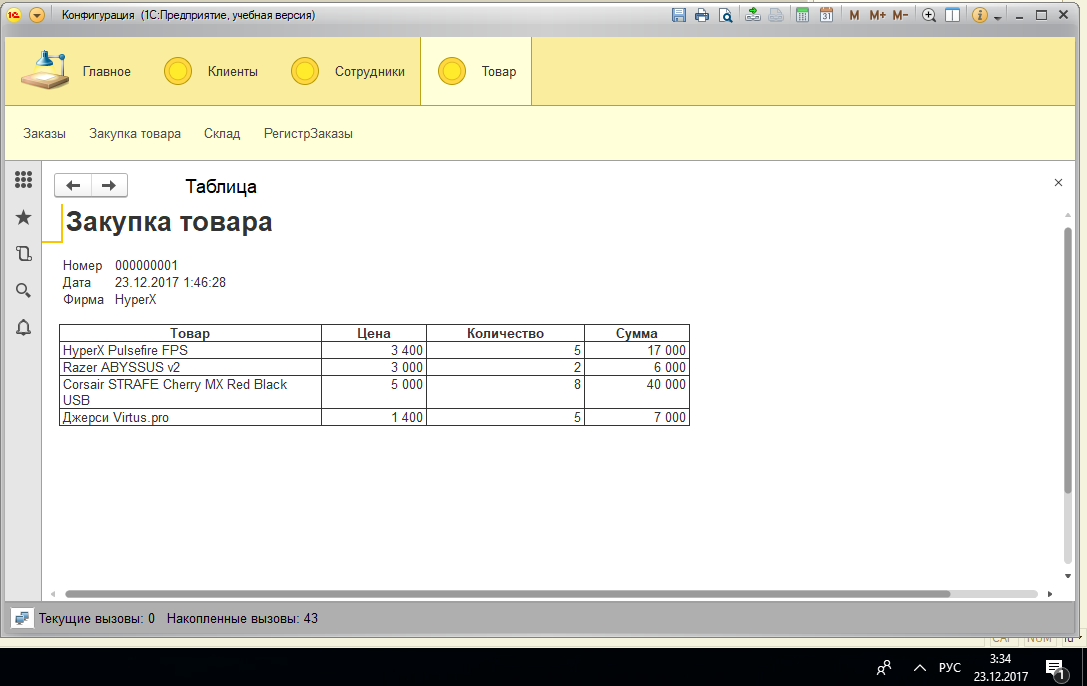Open Windows Action Center notification icon
The width and height of the screenshot is (1087, 686).
click(x=1055, y=668)
